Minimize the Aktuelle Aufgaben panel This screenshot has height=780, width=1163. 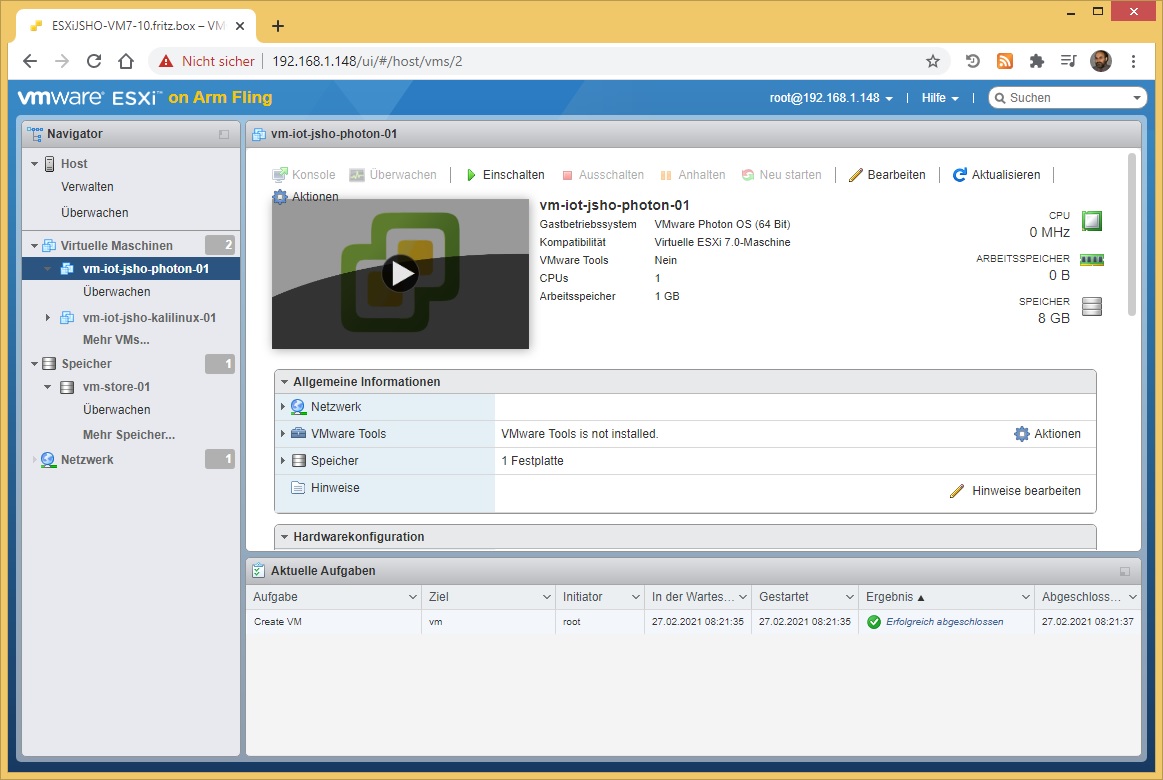pos(1125,571)
